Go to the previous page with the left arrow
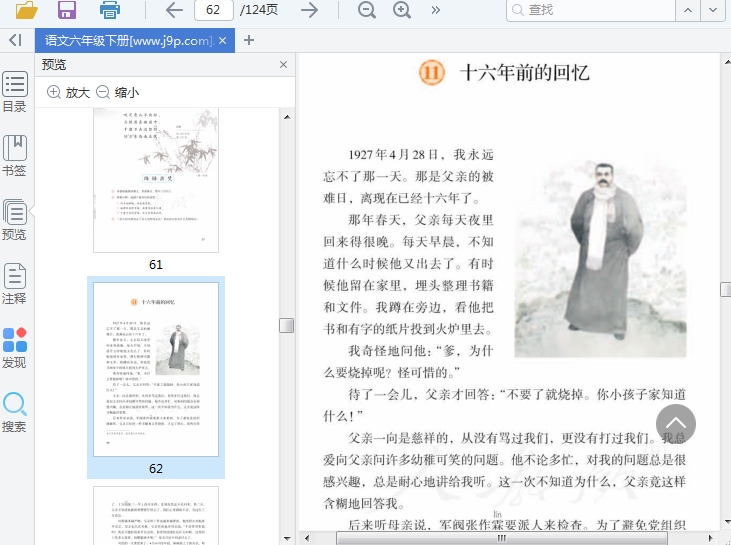731x545 pixels. click(174, 10)
